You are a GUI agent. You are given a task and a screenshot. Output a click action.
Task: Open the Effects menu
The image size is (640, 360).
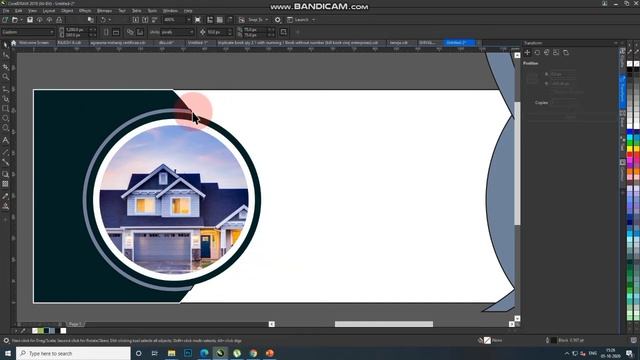[x=85, y=11]
